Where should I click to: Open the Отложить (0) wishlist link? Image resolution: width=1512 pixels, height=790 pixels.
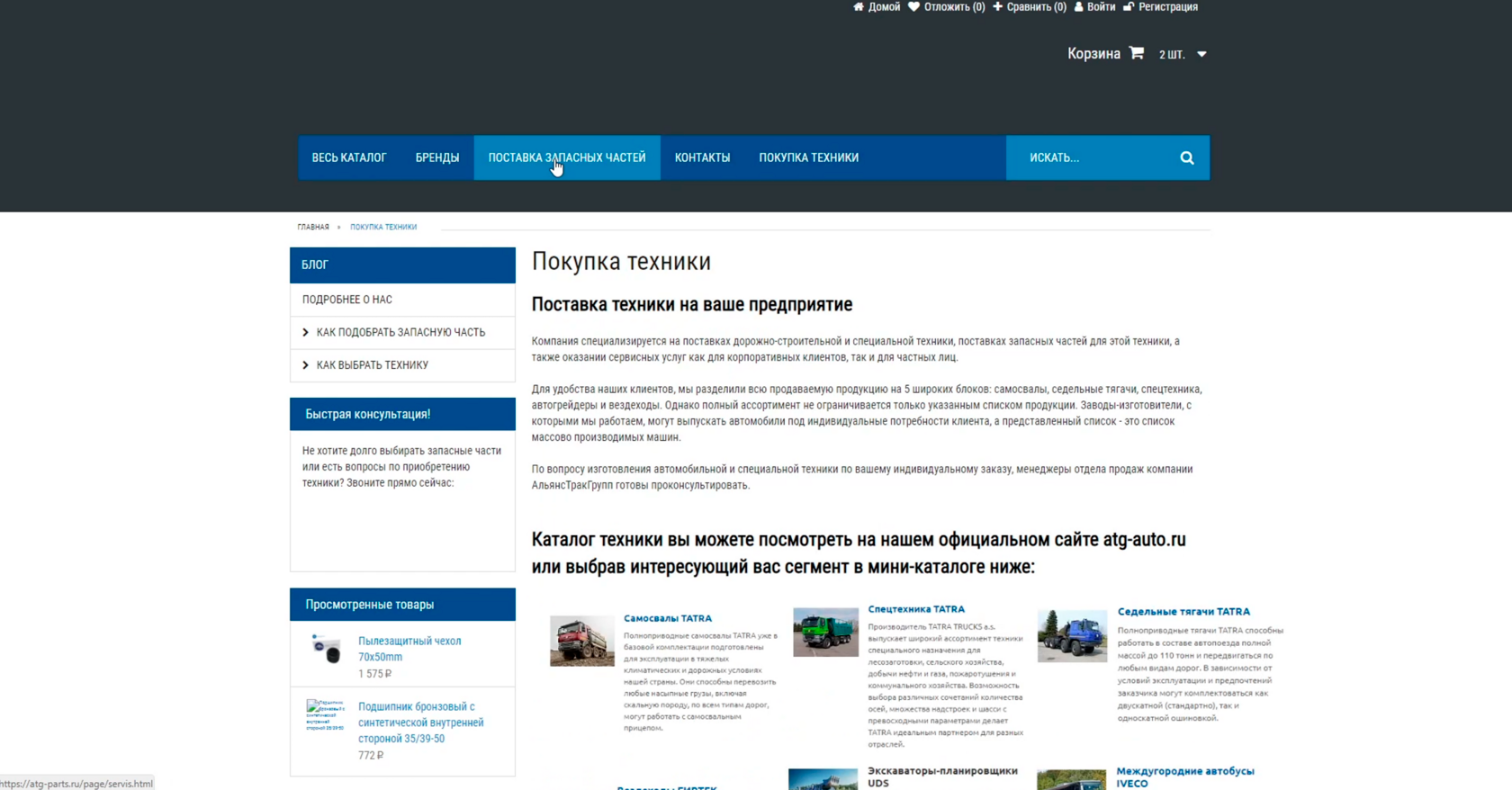[x=954, y=6]
